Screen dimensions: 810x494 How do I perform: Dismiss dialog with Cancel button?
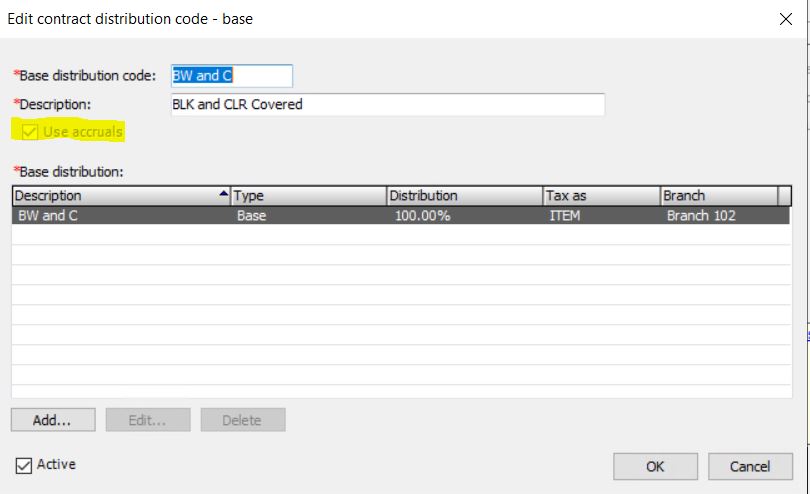point(749,466)
